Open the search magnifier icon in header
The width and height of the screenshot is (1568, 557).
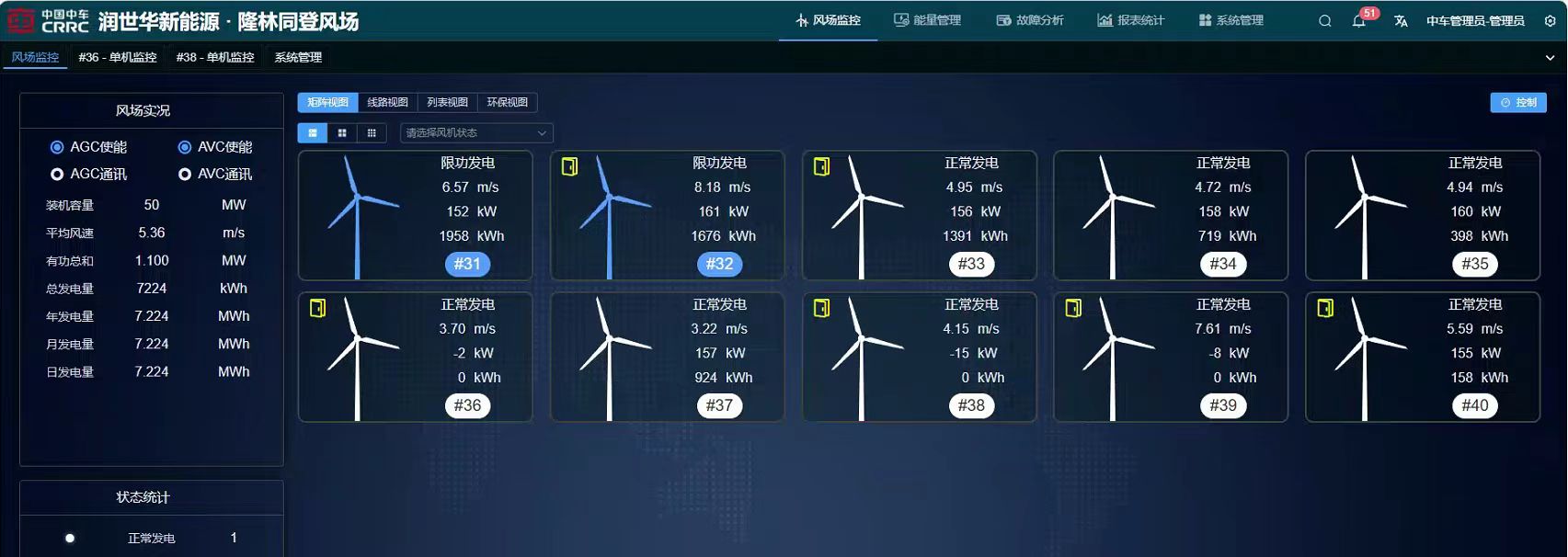[x=1324, y=21]
